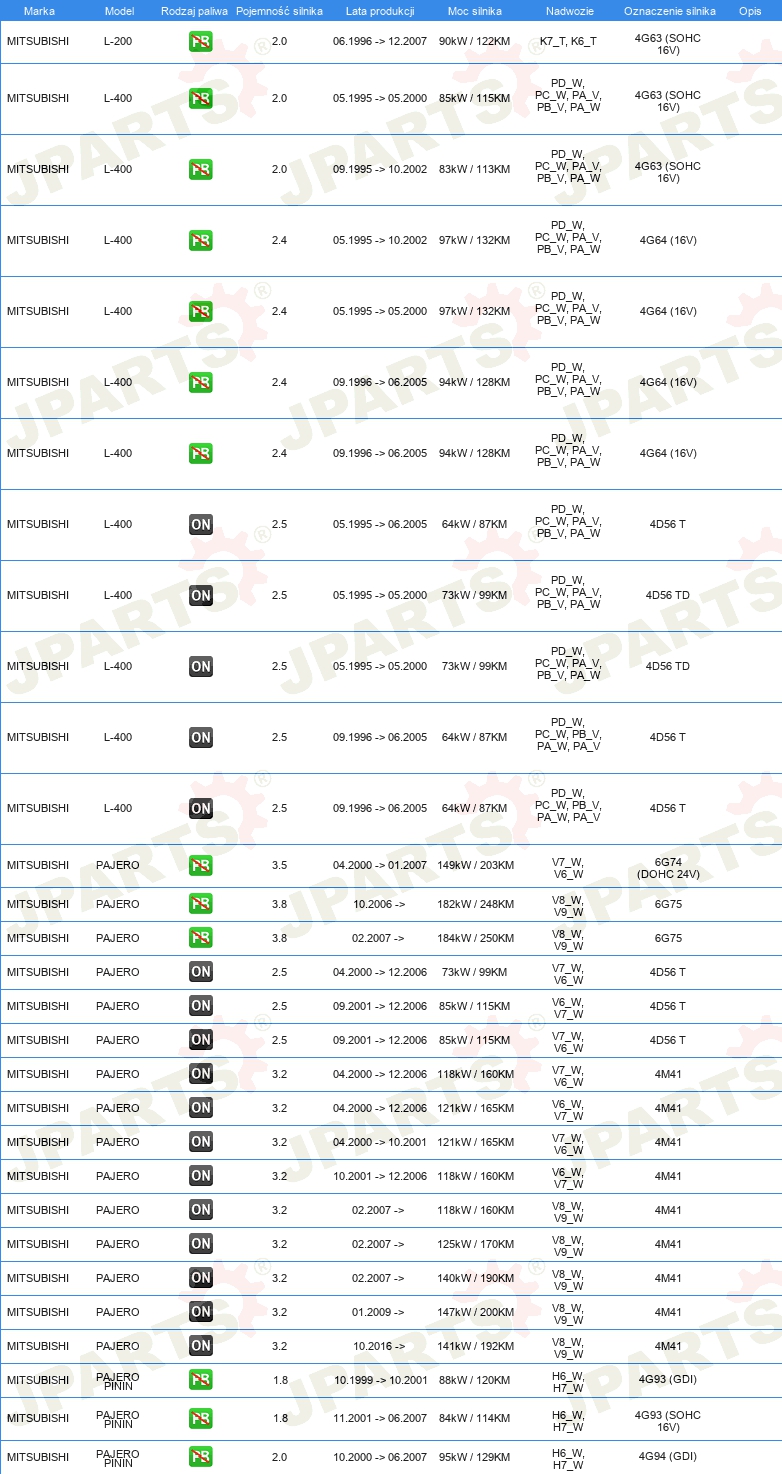This screenshot has height=1474, width=782.
Task: Click the PB petrol icon in the L-200 row
Action: tap(201, 42)
